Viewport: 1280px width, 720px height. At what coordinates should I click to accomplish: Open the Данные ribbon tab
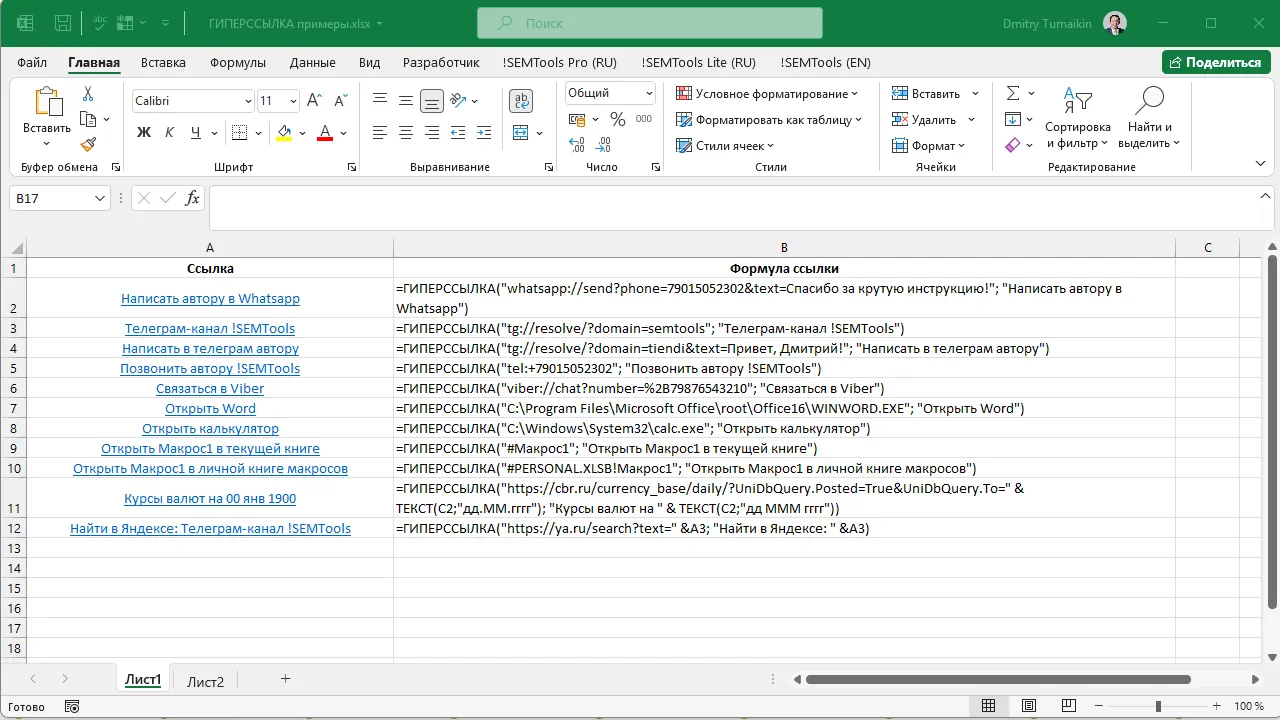click(312, 62)
